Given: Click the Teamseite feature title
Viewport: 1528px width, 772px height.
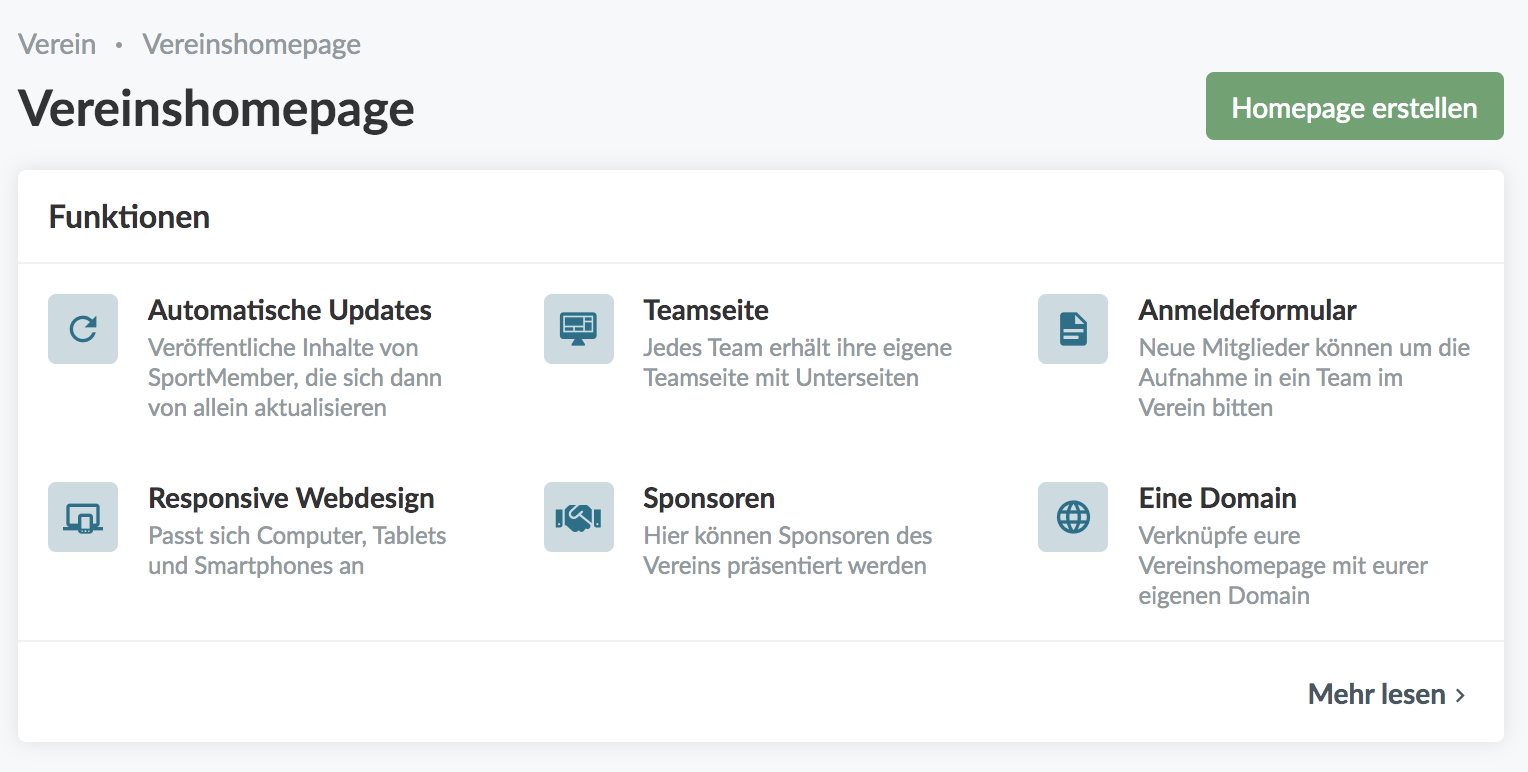Looking at the screenshot, I should pyautogui.click(x=706, y=310).
